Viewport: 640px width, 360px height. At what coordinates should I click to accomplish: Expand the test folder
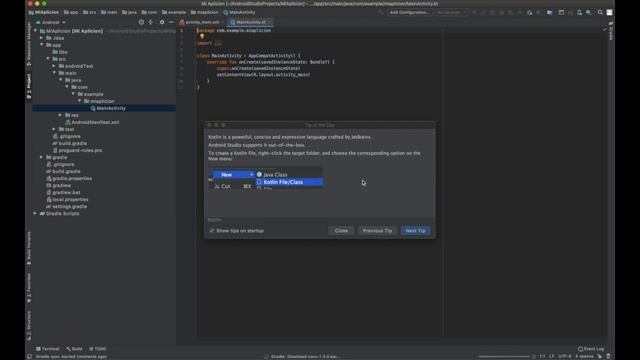pos(54,129)
